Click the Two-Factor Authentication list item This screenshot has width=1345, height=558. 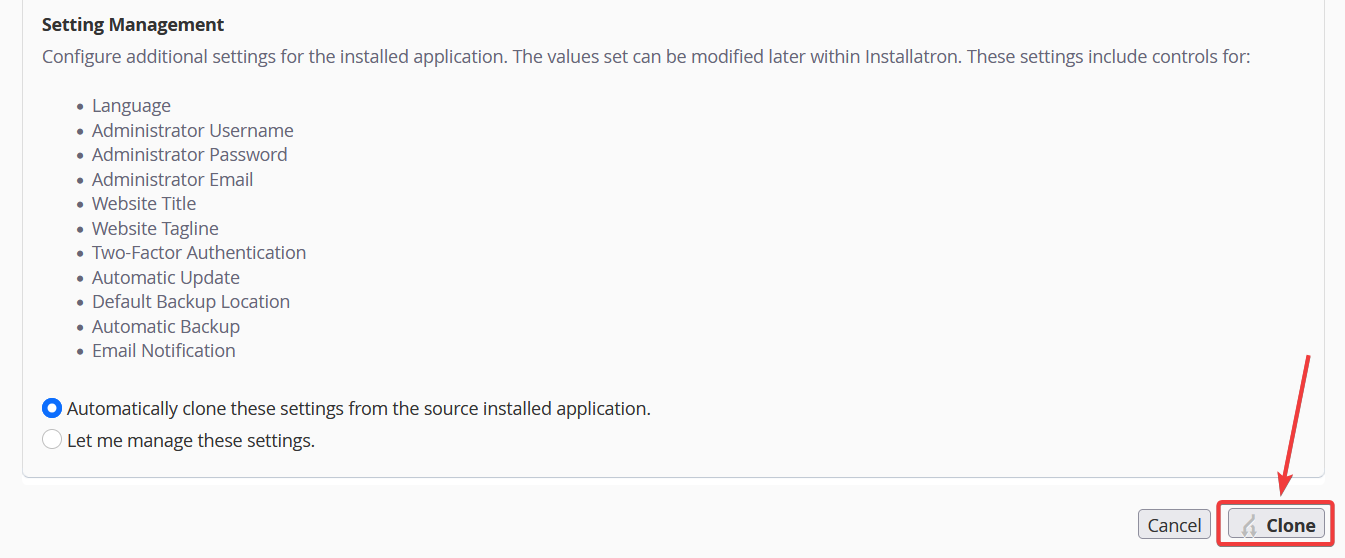(199, 252)
